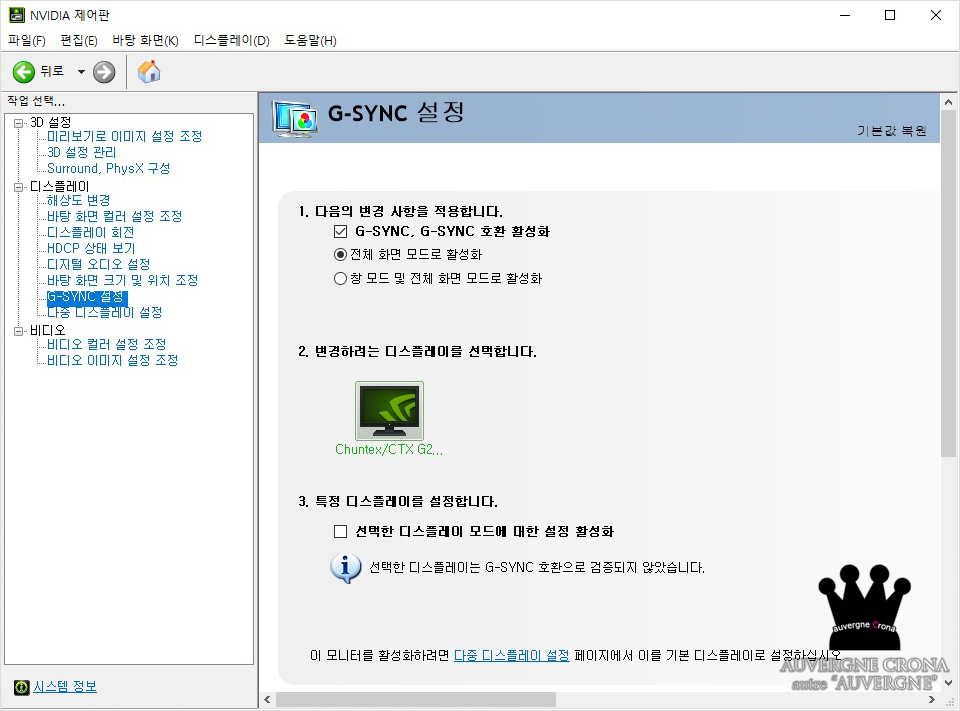Viewport: 960px width, 711px height.
Task: Click the horizontal scrollbar thumb
Action: pos(416,699)
